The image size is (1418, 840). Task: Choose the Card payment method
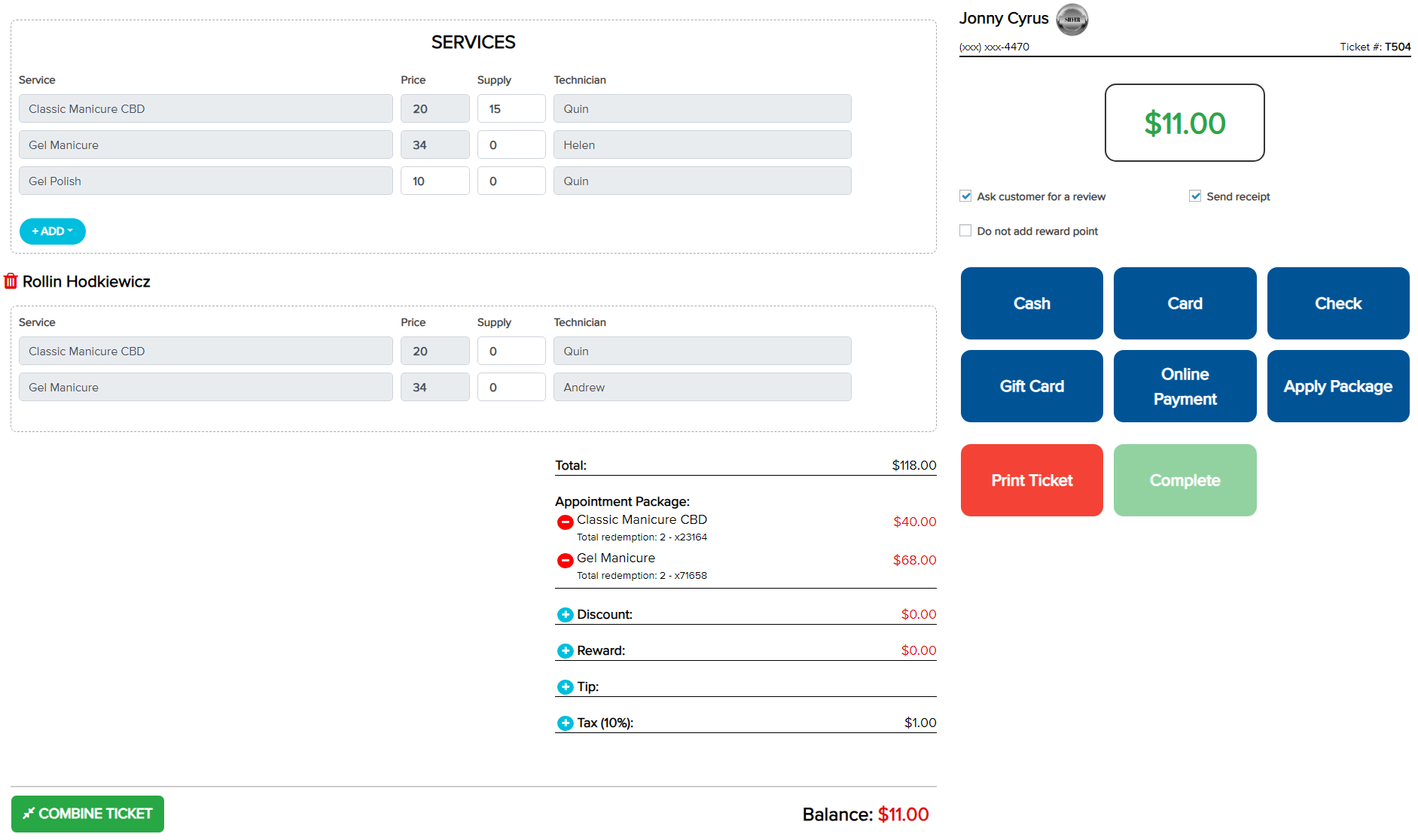[x=1185, y=303]
